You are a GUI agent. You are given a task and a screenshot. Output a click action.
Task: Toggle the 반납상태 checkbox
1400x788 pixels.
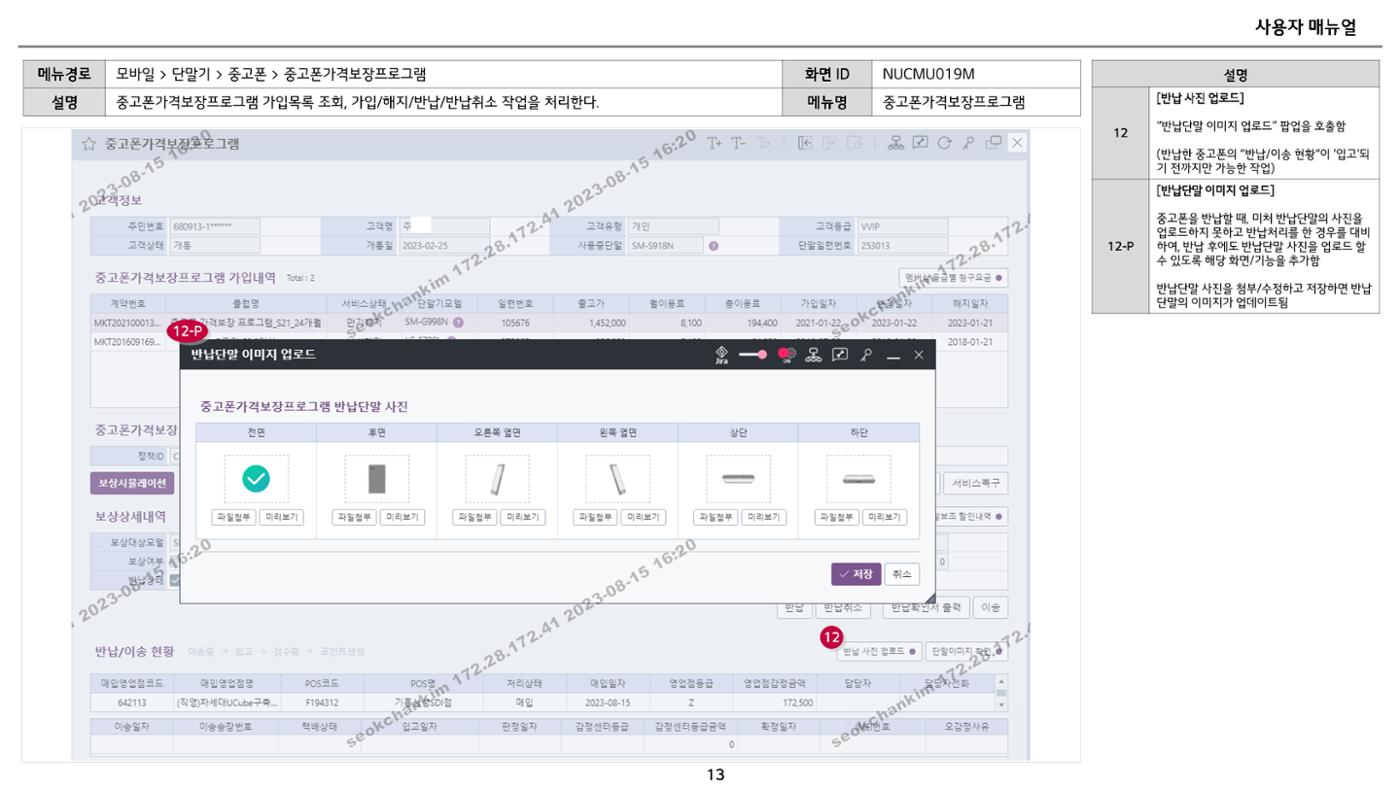click(x=175, y=579)
